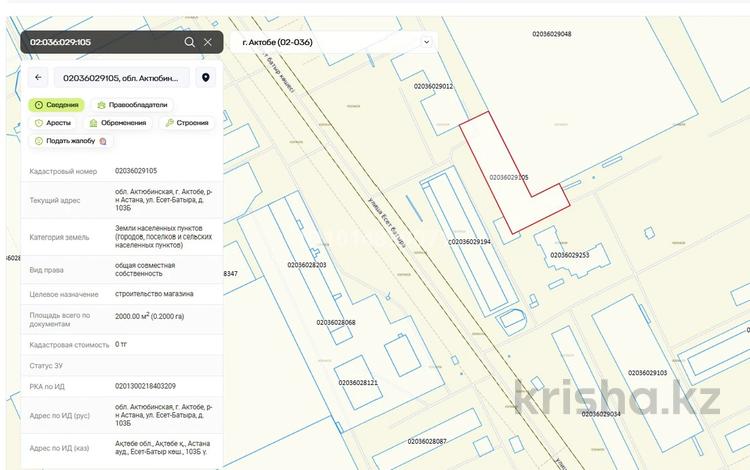Viewport: 750px width, 470px height.
Task: Click the Правообладатели tab people icon
Action: tap(101, 105)
